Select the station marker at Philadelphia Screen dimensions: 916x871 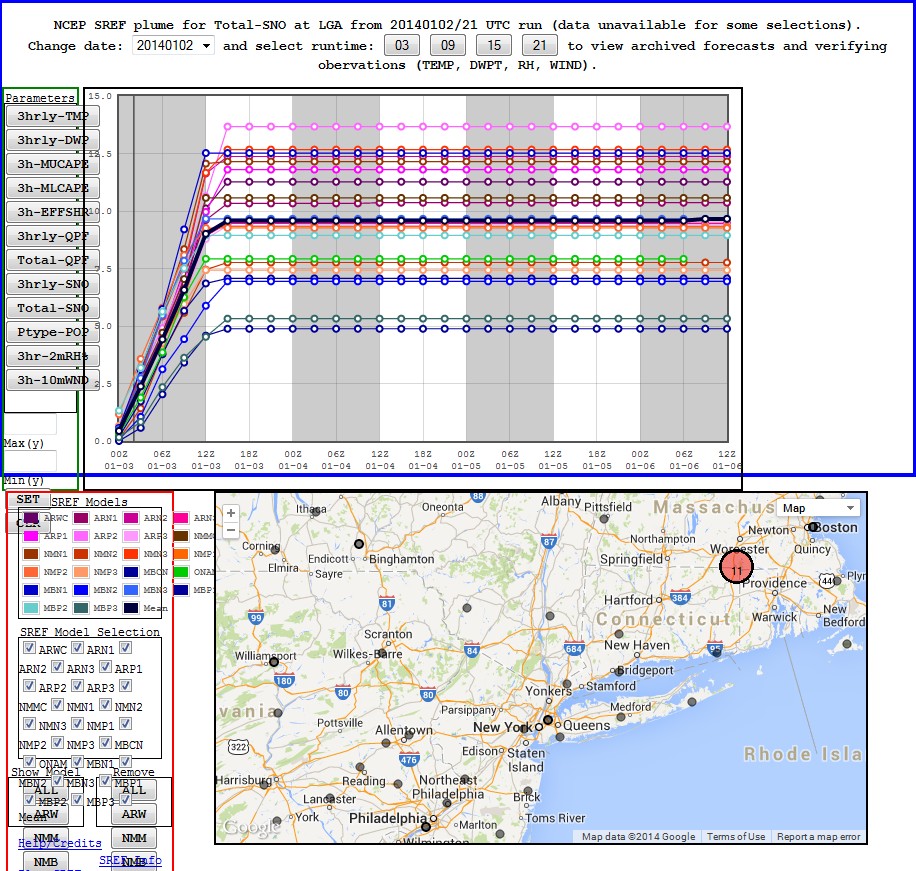426,826
